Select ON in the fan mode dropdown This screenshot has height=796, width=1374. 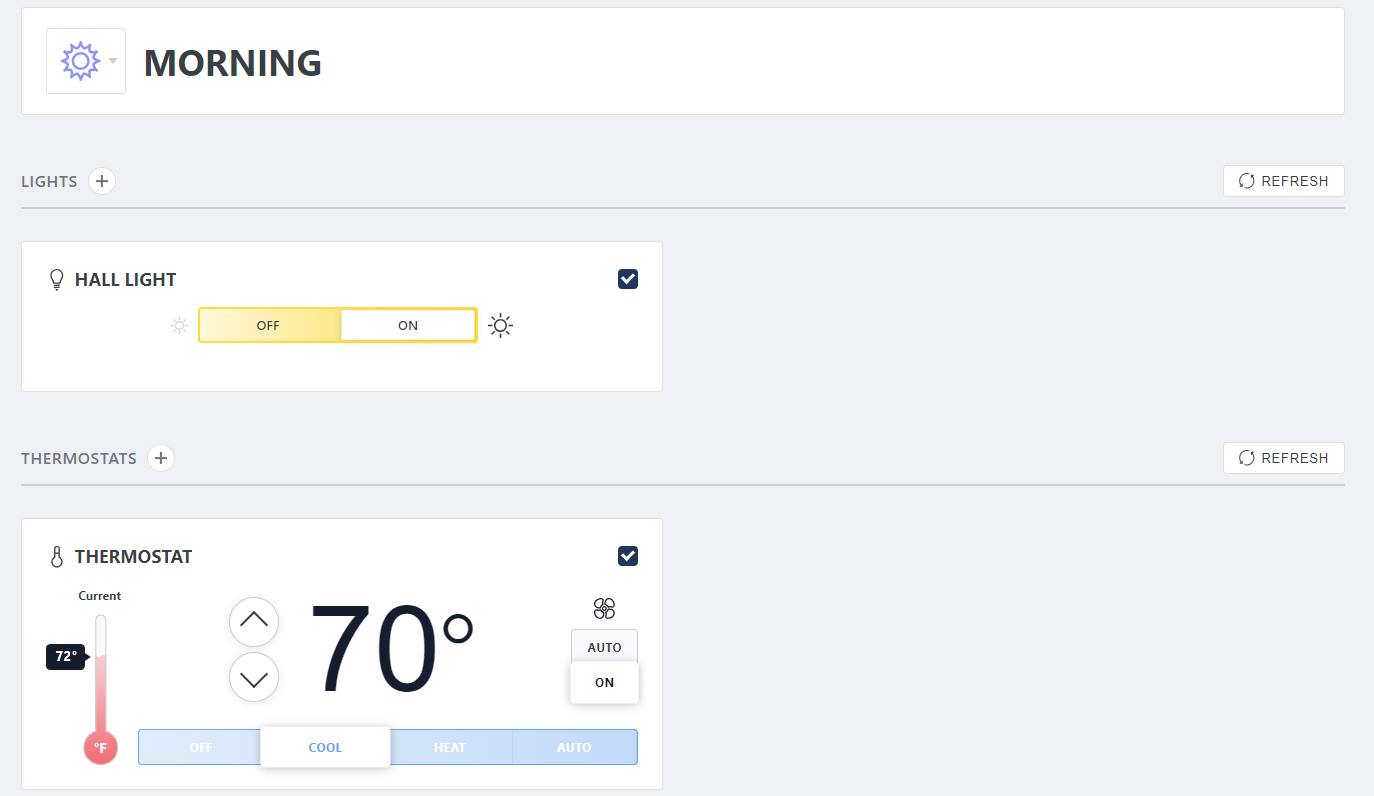click(x=604, y=682)
